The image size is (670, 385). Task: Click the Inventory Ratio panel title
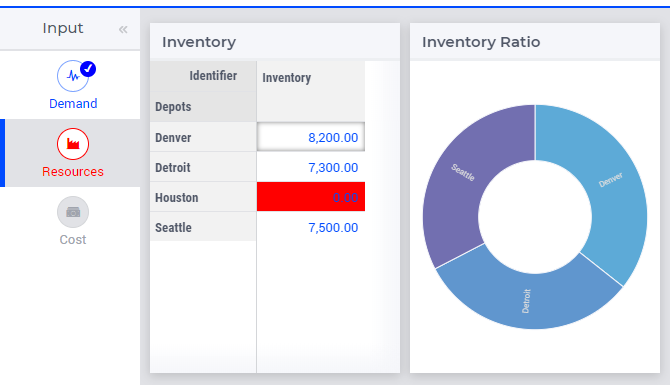coord(481,42)
